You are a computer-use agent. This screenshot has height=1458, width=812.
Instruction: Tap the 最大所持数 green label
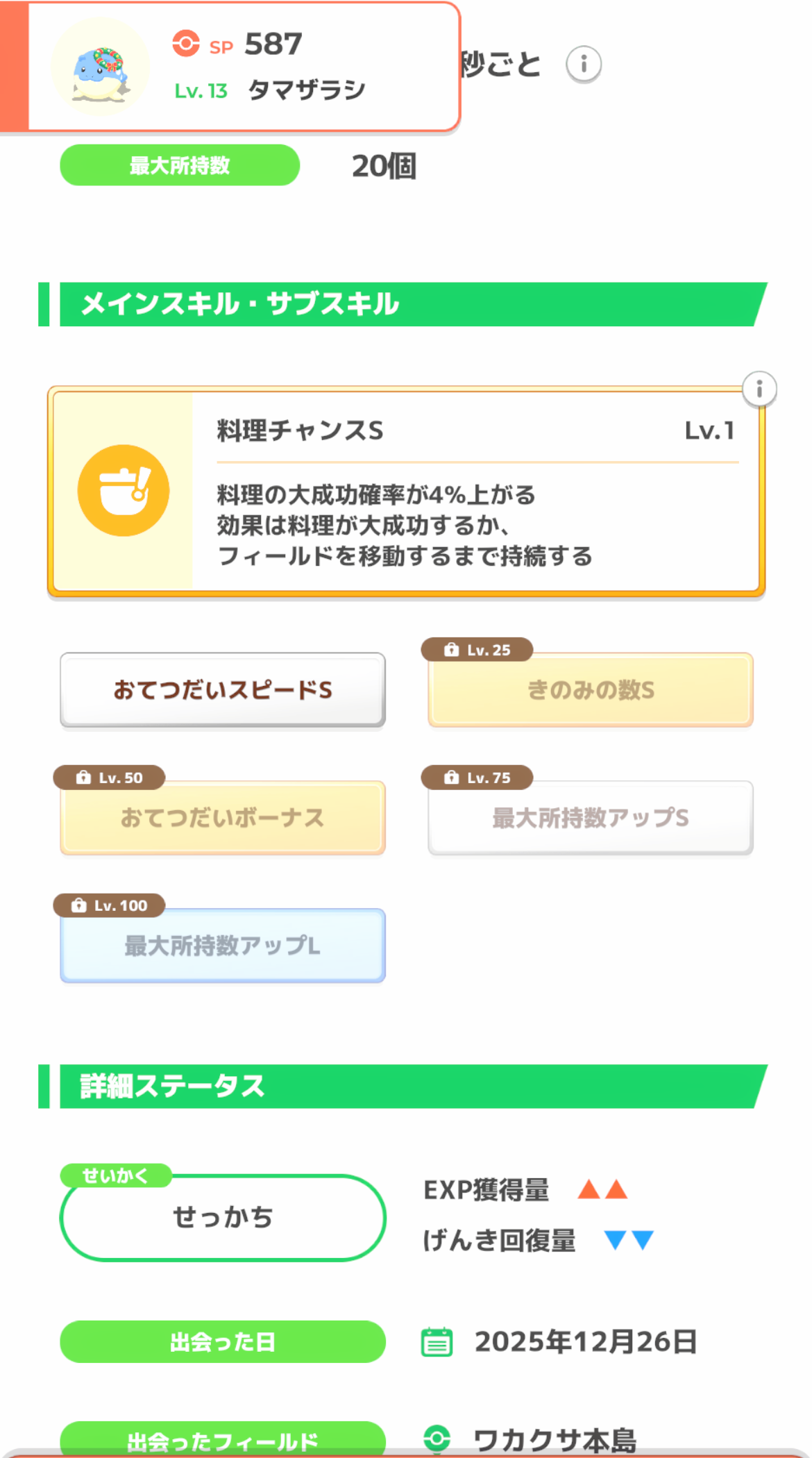[x=179, y=165]
